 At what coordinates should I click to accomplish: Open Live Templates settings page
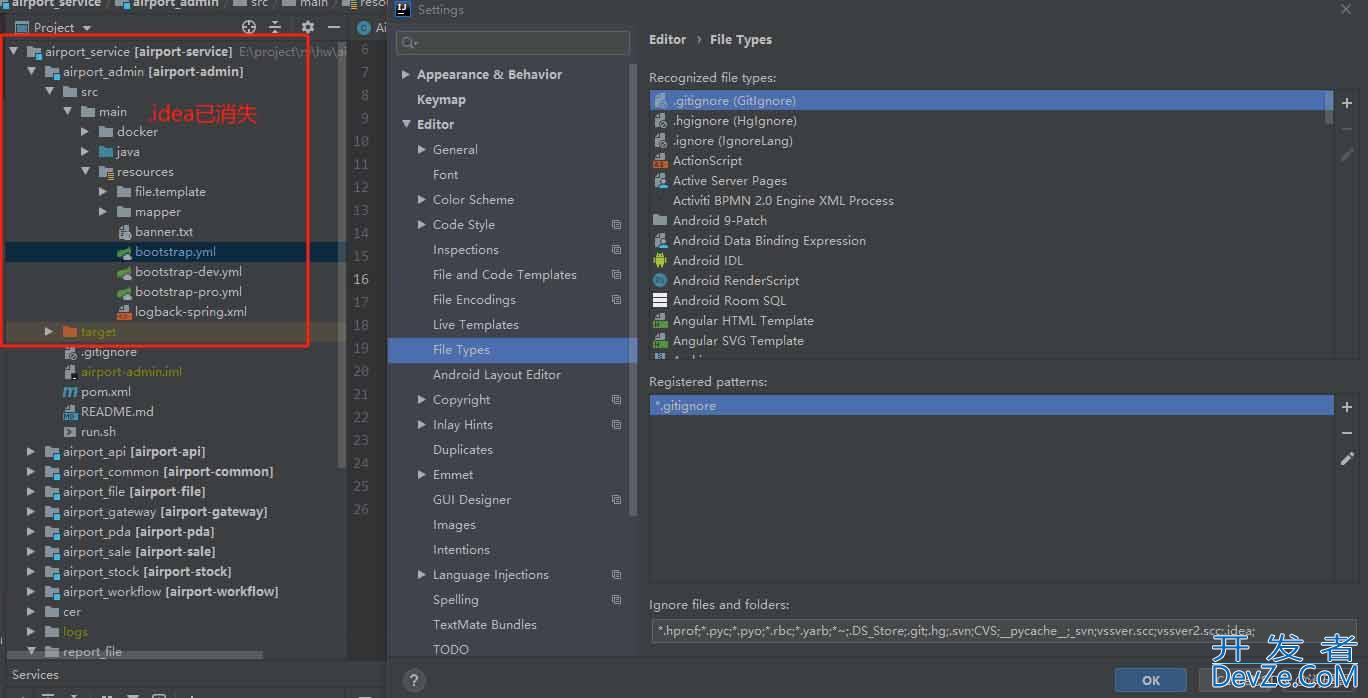tap(475, 325)
